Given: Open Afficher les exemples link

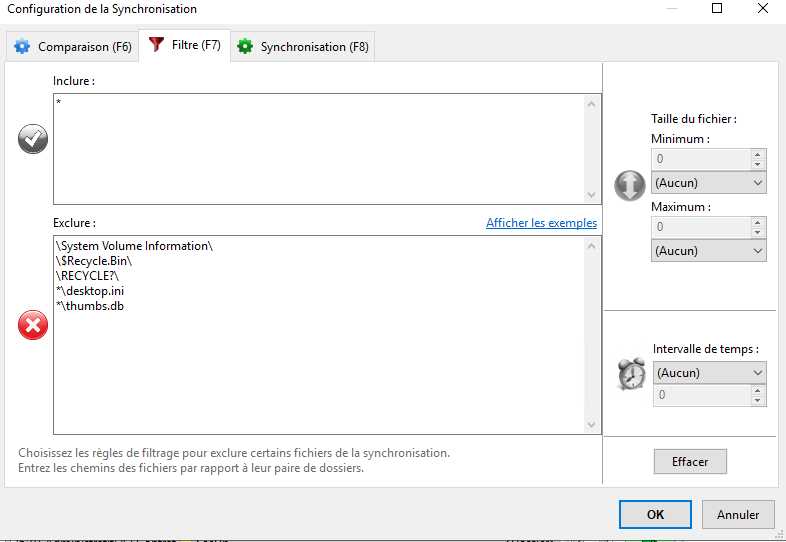Looking at the screenshot, I should 541,223.
